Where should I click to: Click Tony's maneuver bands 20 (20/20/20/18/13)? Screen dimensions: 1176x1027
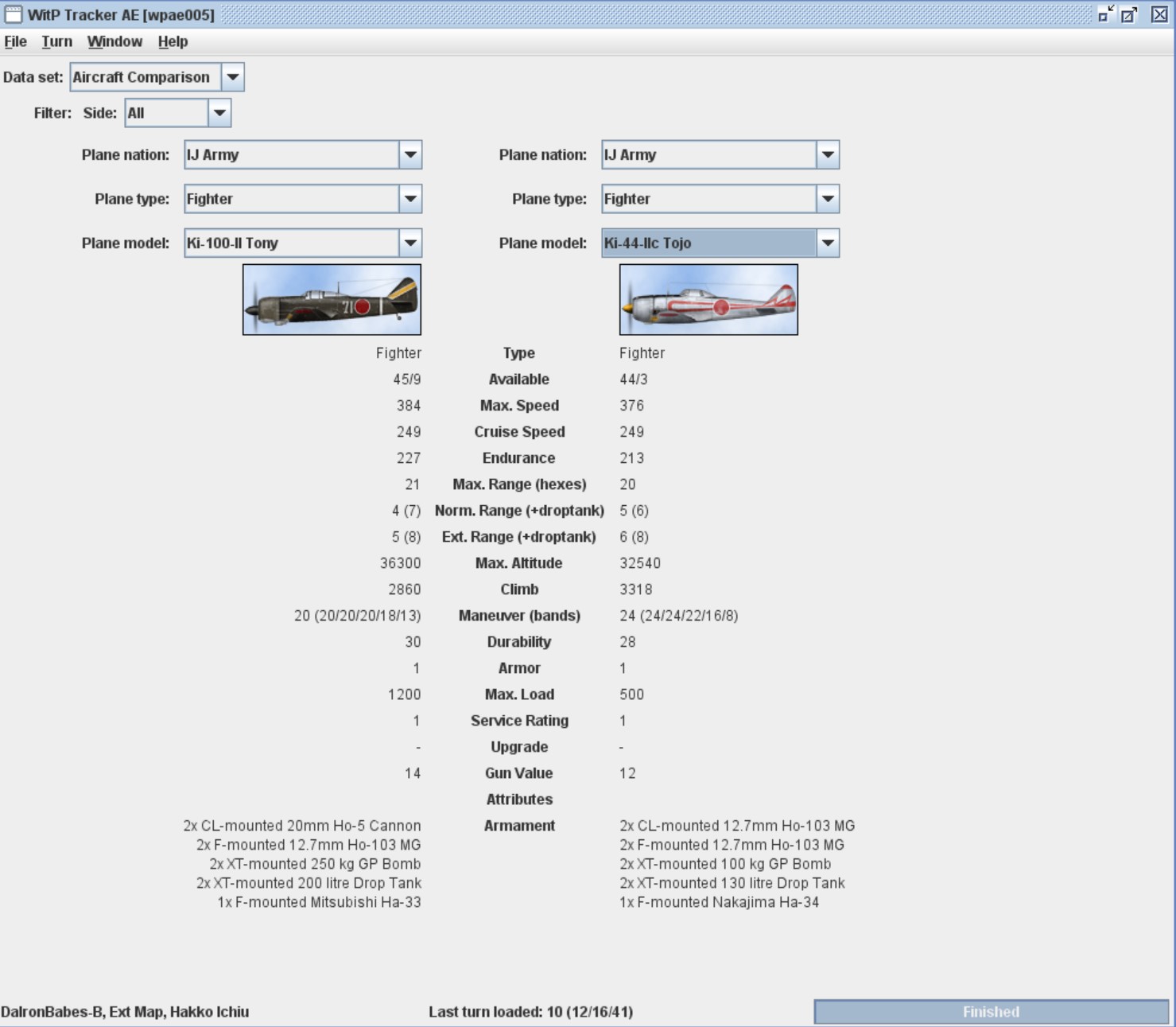point(358,616)
